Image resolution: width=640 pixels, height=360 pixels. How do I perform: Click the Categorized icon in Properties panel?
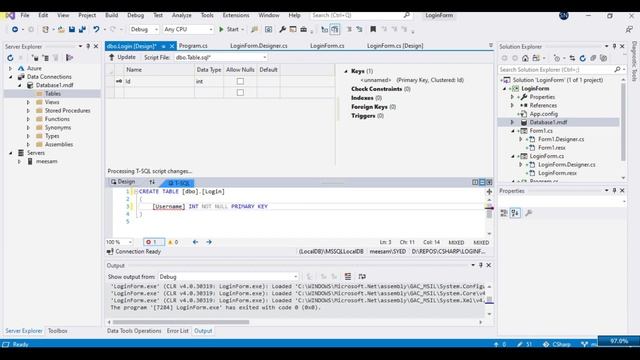(x=504, y=213)
